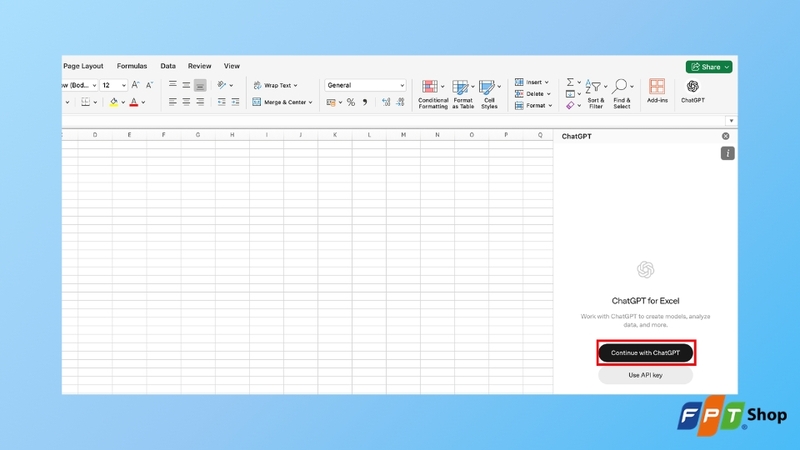Open the Review tab

[199, 66]
